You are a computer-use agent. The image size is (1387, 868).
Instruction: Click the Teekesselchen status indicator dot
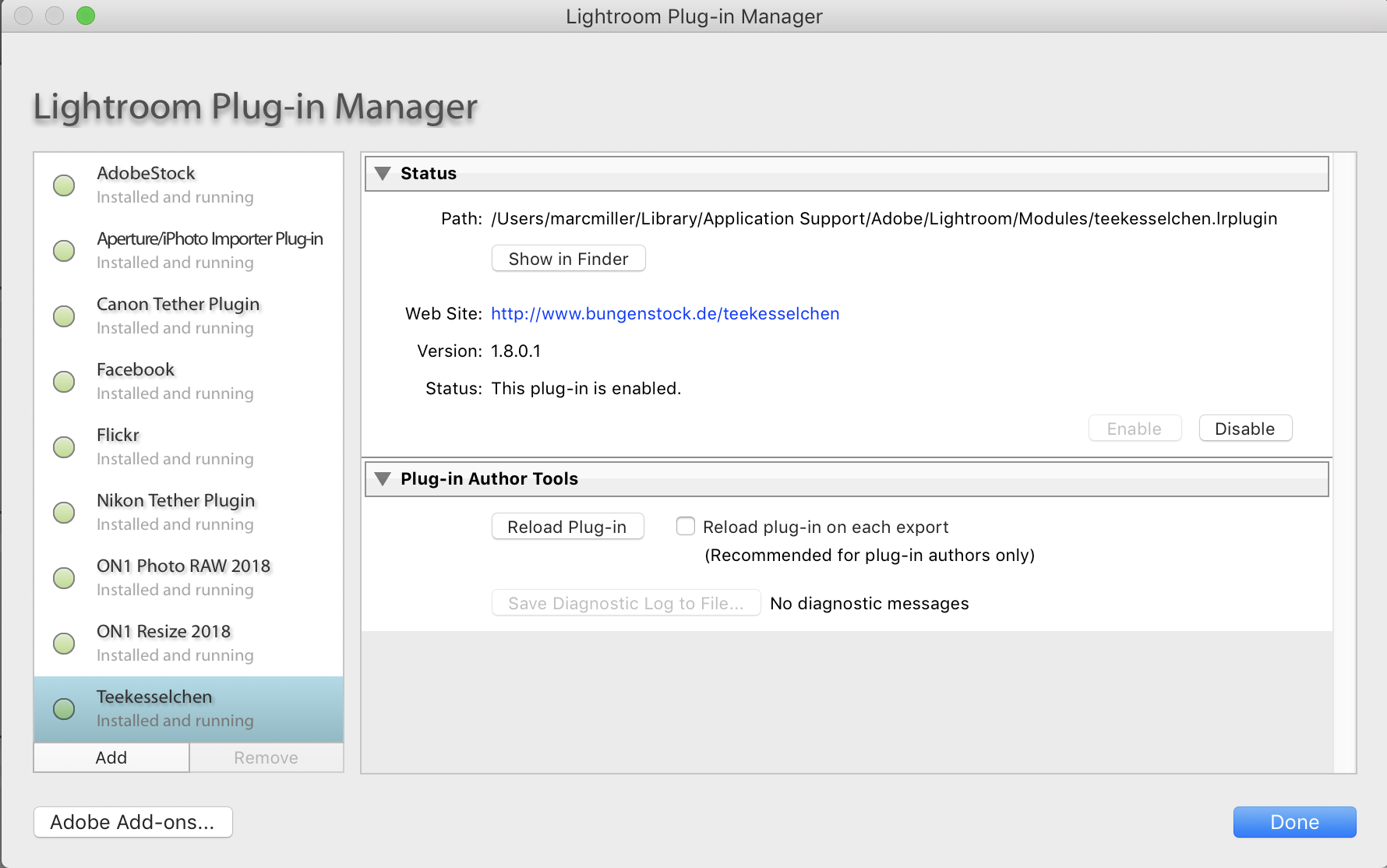[64, 709]
